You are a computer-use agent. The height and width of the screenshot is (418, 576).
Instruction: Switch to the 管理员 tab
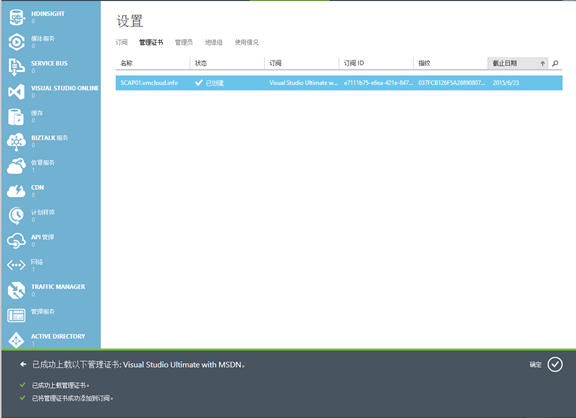(x=184, y=42)
